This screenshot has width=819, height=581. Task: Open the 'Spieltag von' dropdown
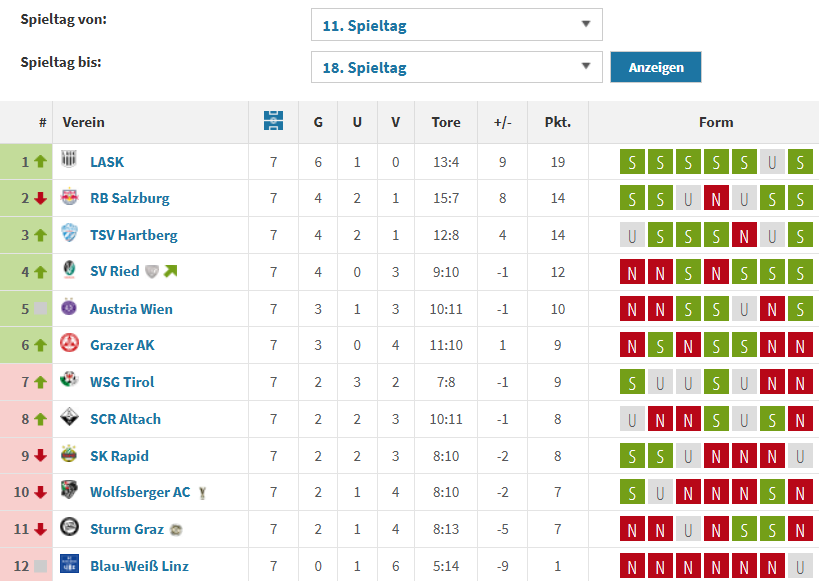pos(456,25)
